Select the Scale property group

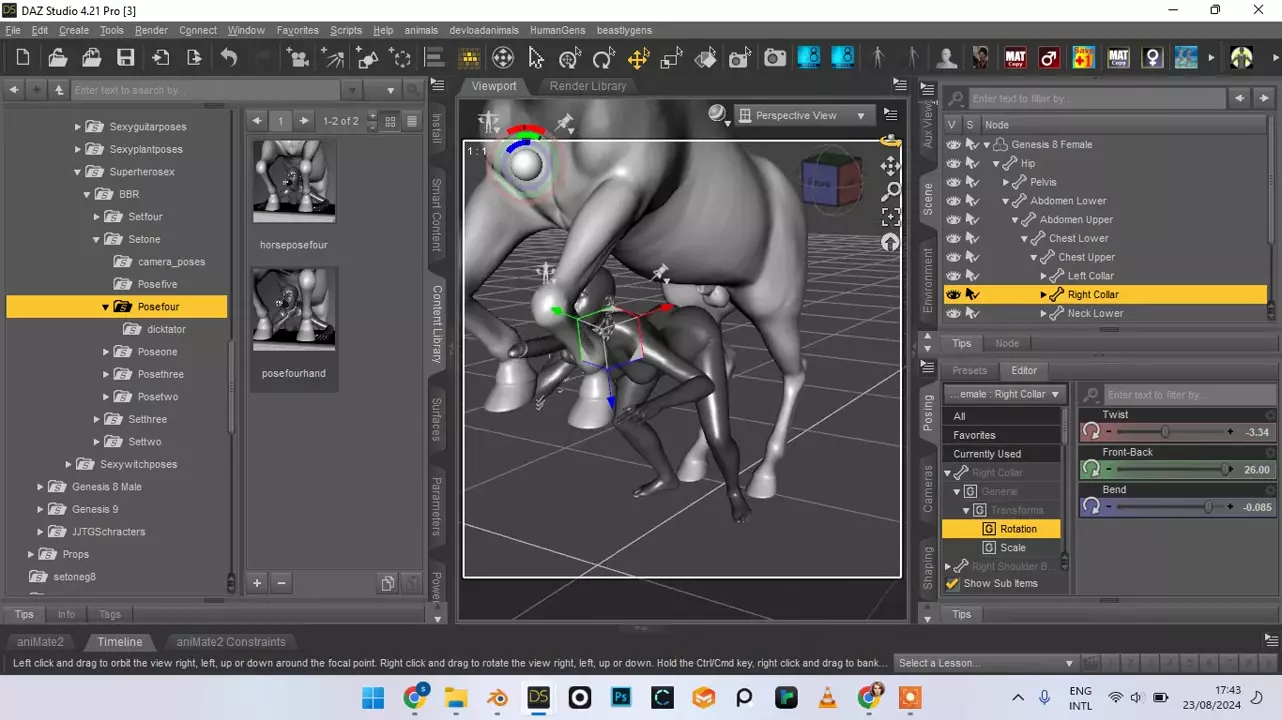[1012, 548]
